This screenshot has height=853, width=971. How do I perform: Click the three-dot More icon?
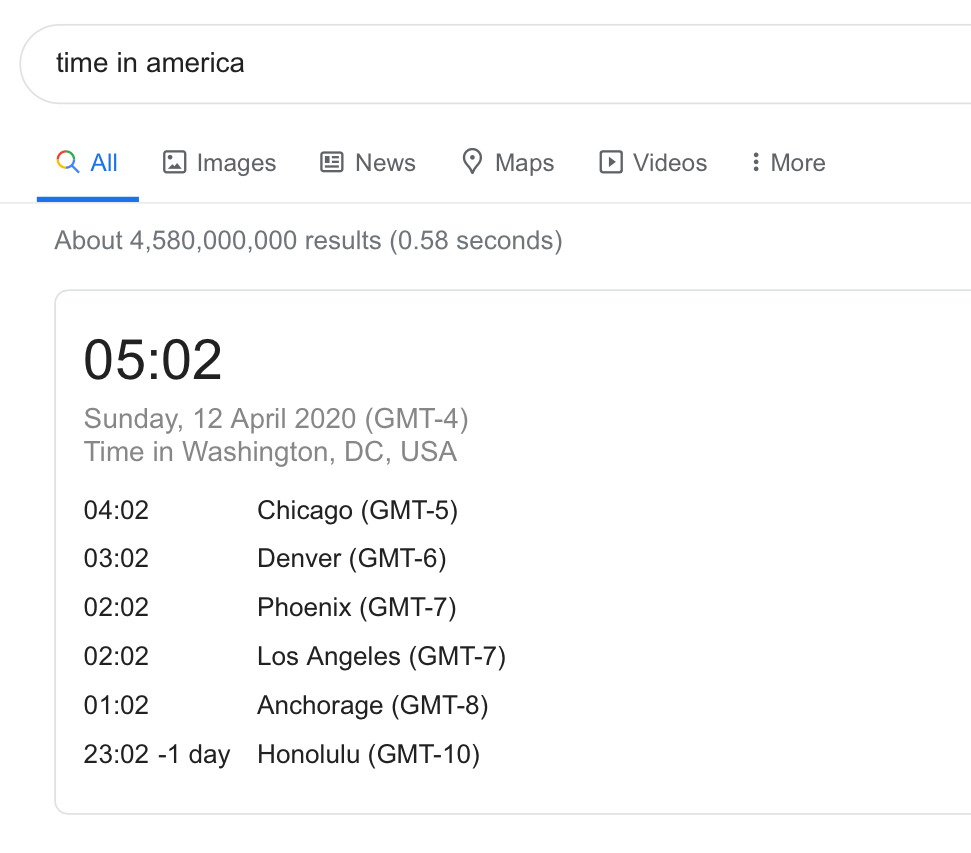tap(755, 162)
